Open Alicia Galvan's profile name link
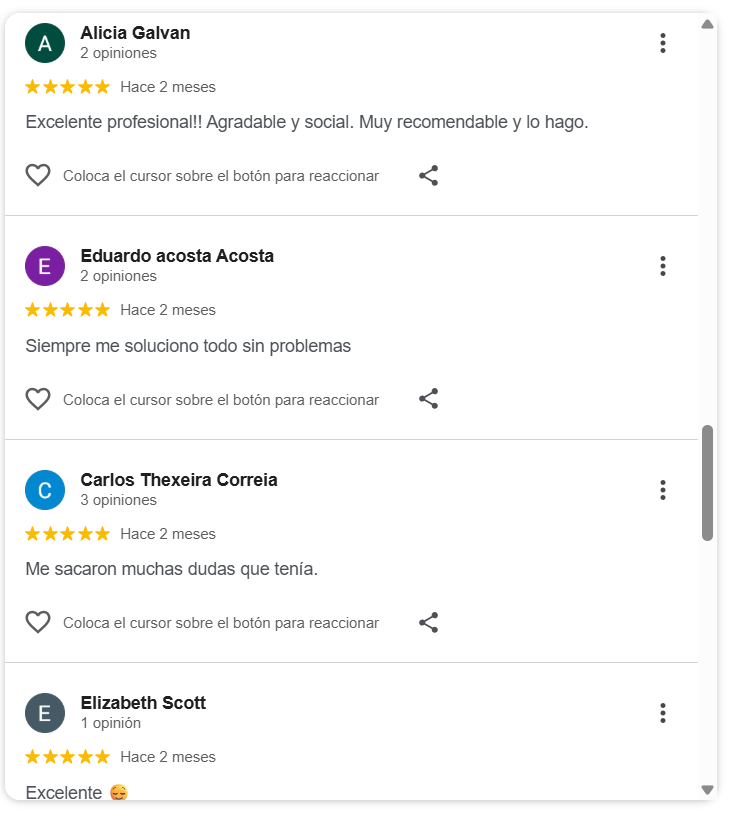The height and width of the screenshot is (818, 734). coord(135,33)
